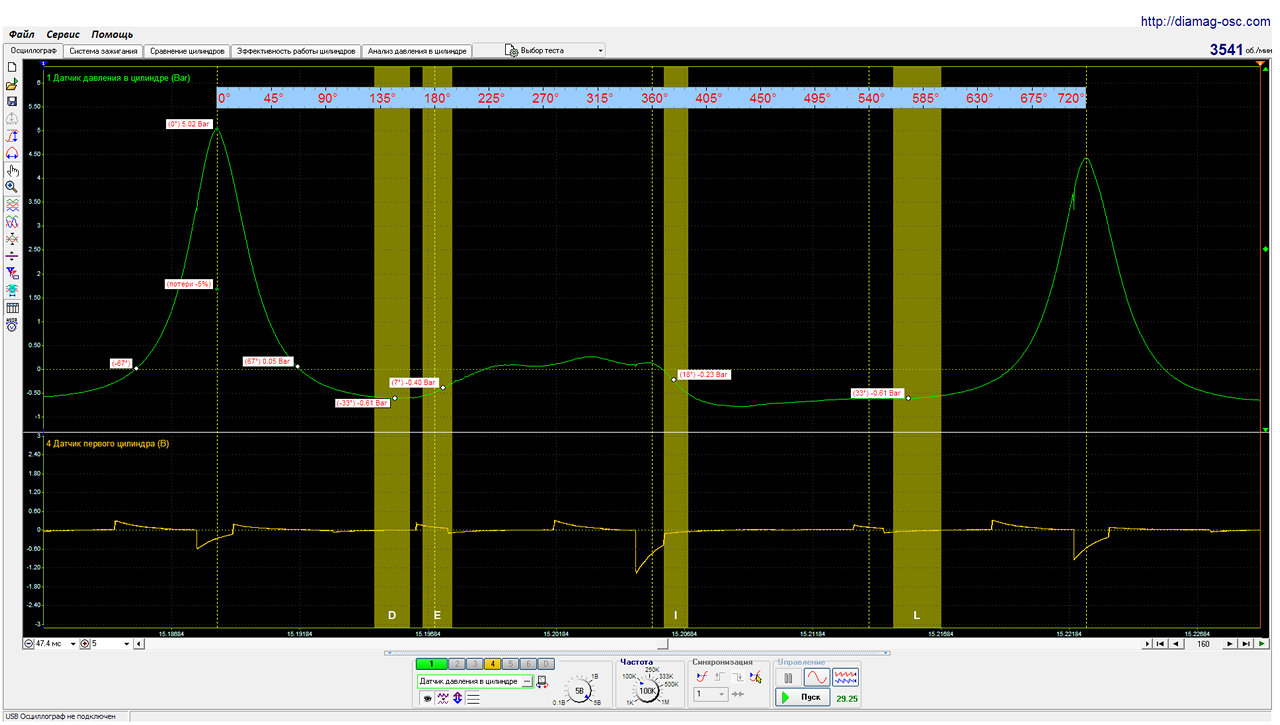Click the Пуск start button
Image resolution: width=1280 pixels, height=725 pixels.
pyautogui.click(x=802, y=697)
